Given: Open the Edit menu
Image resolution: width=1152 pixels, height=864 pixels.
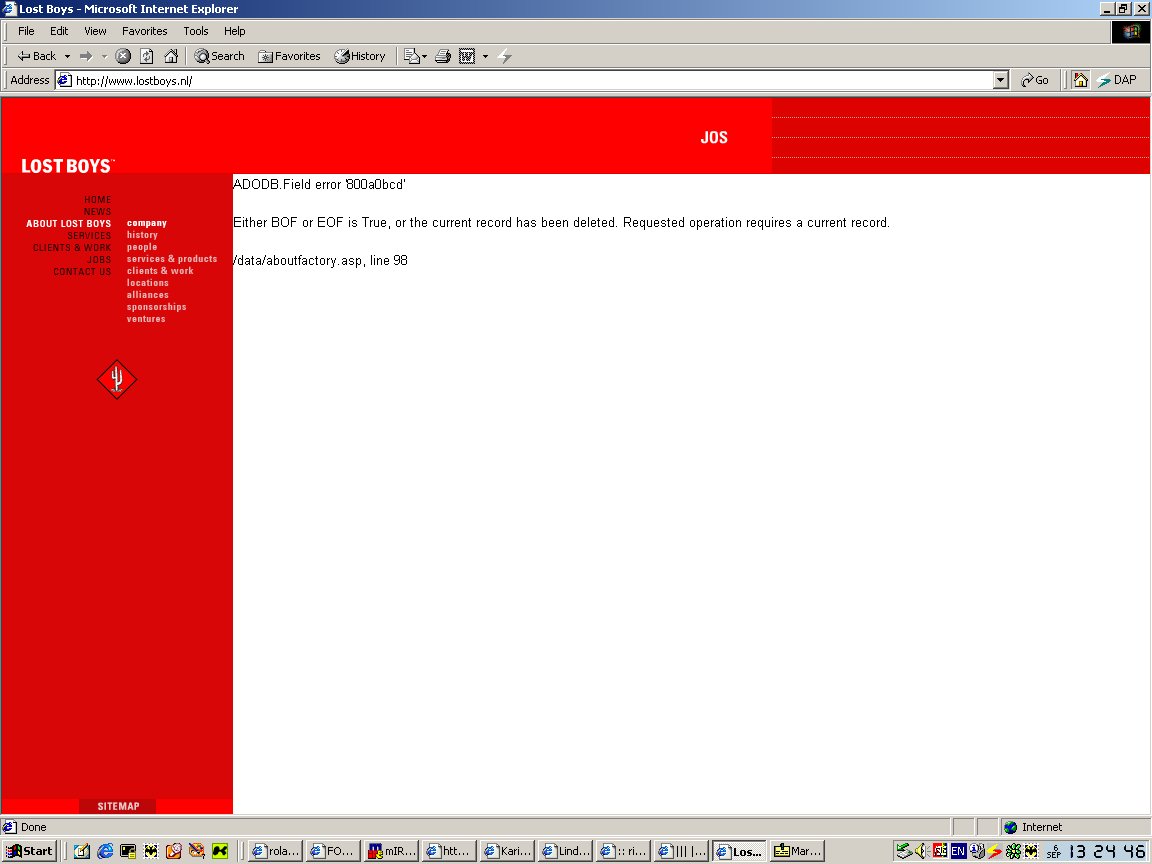Looking at the screenshot, I should tap(59, 31).
